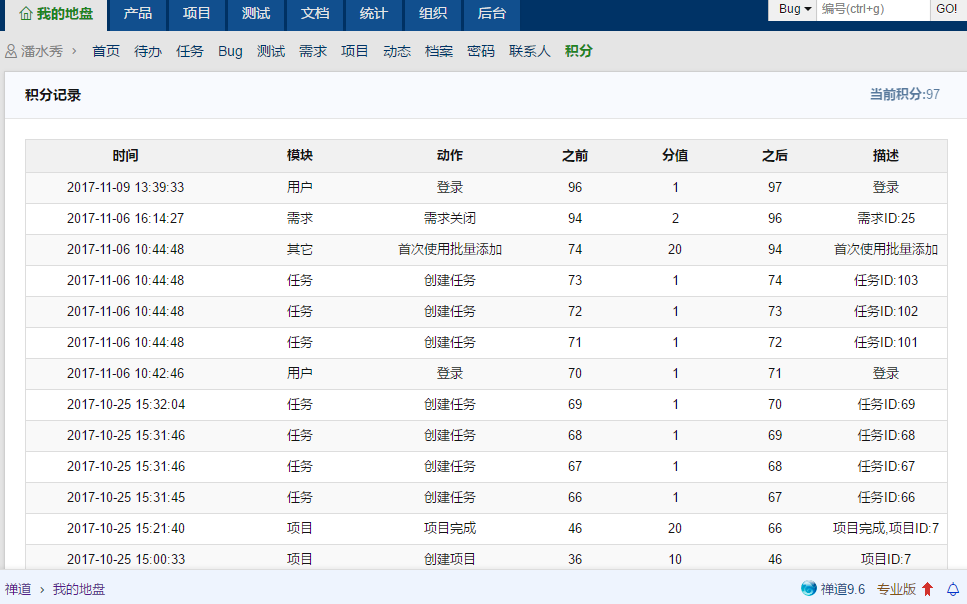Click the ID search input field
This screenshot has height=604, width=967.
coord(873,9)
